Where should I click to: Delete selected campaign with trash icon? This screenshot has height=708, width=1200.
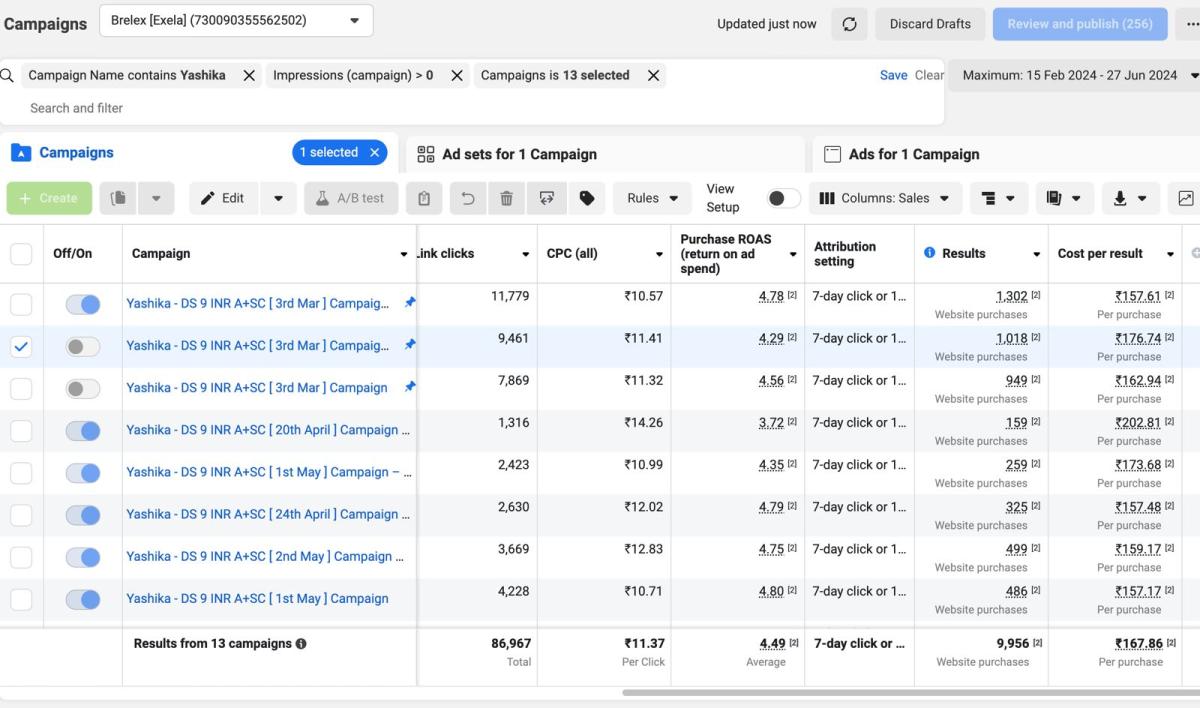click(x=506, y=198)
